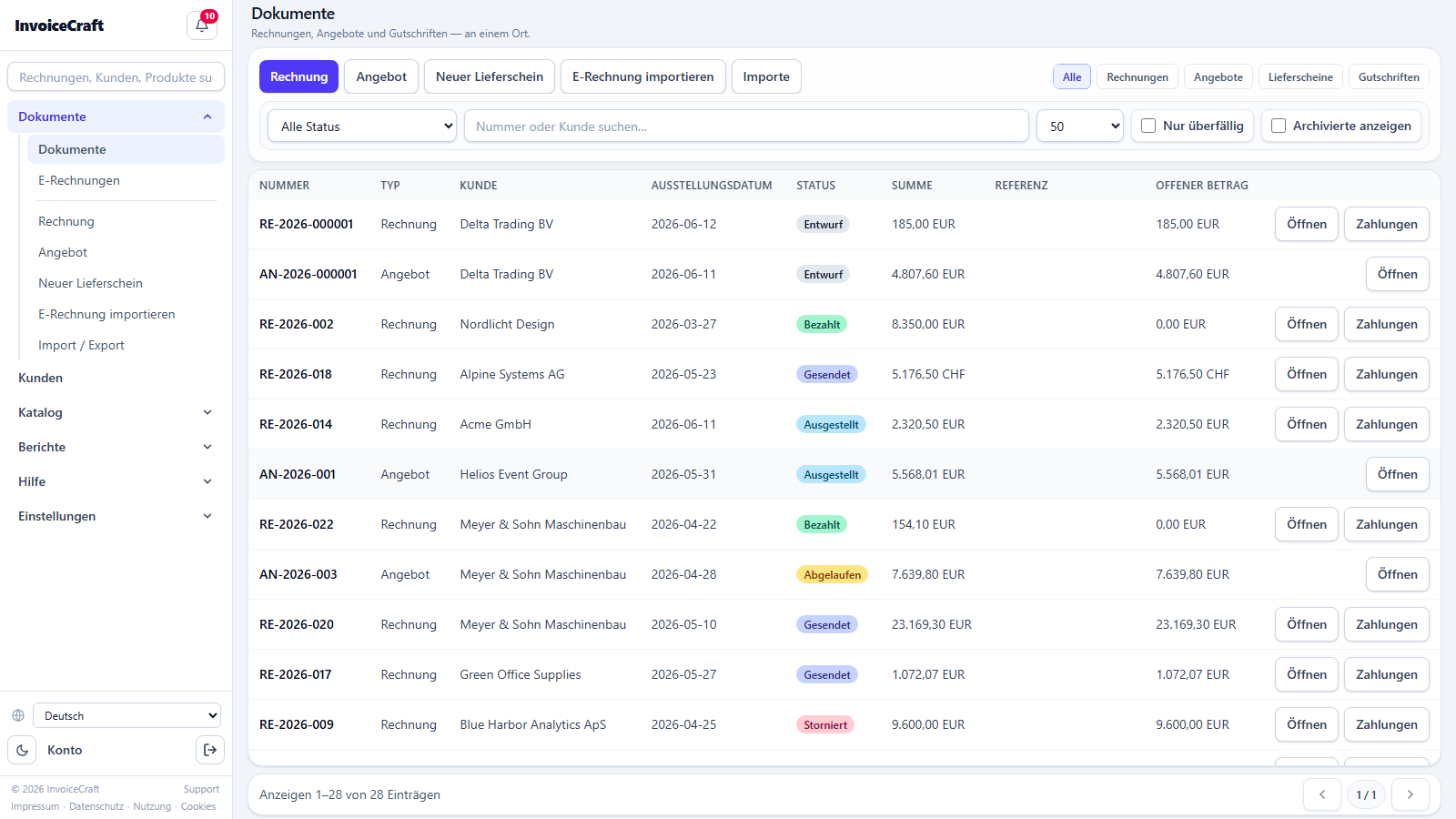
Task: Go to previous page arrow
Action: pos(1322,794)
